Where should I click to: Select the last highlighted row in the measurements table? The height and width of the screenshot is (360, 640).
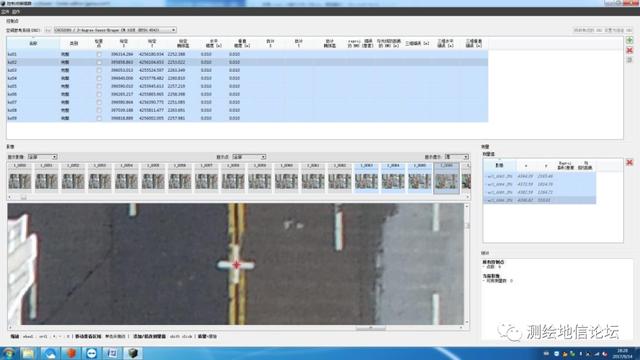point(539,200)
